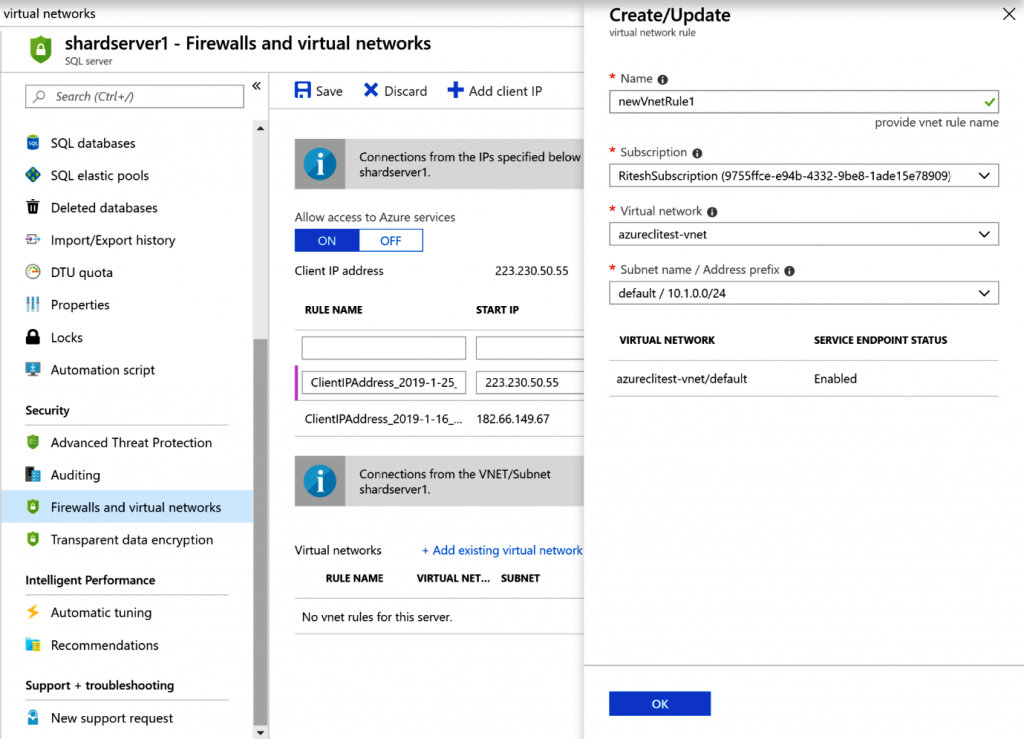The width and height of the screenshot is (1024, 739).
Task: Open Firewalls and virtual networks menu item
Action: pos(136,508)
